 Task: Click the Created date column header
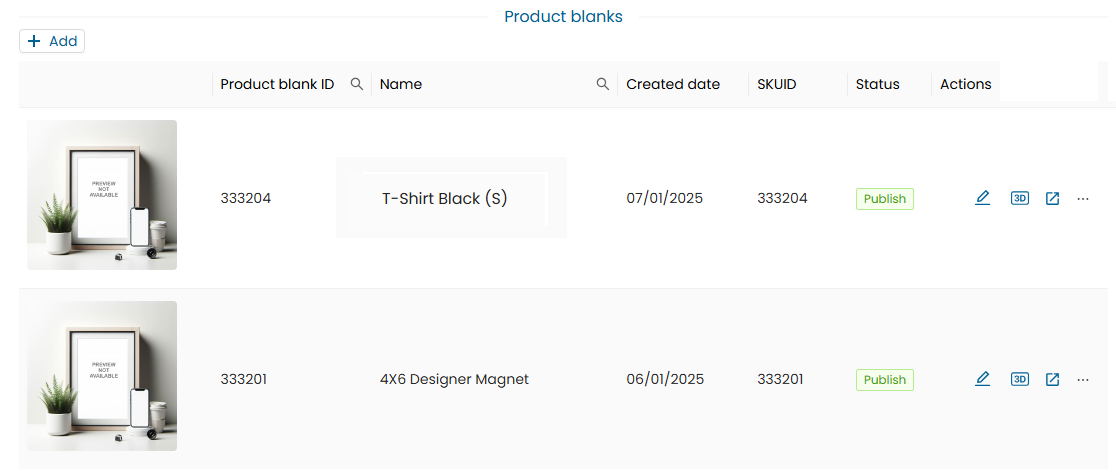coord(672,85)
